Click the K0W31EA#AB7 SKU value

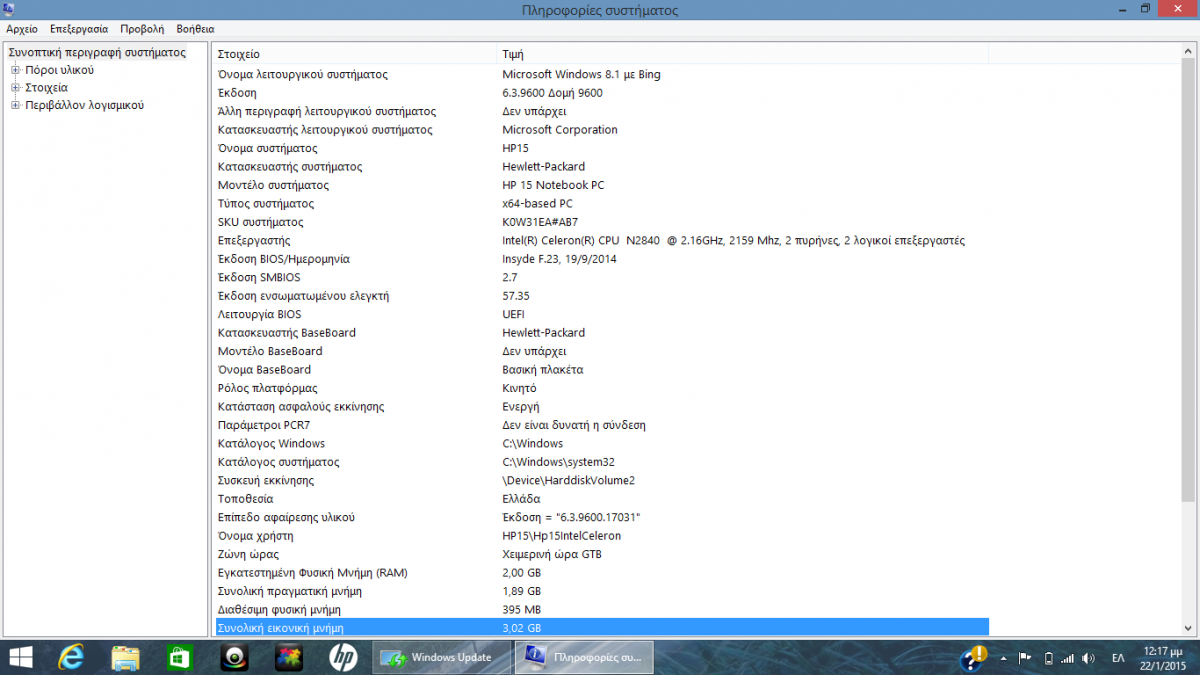click(540, 222)
